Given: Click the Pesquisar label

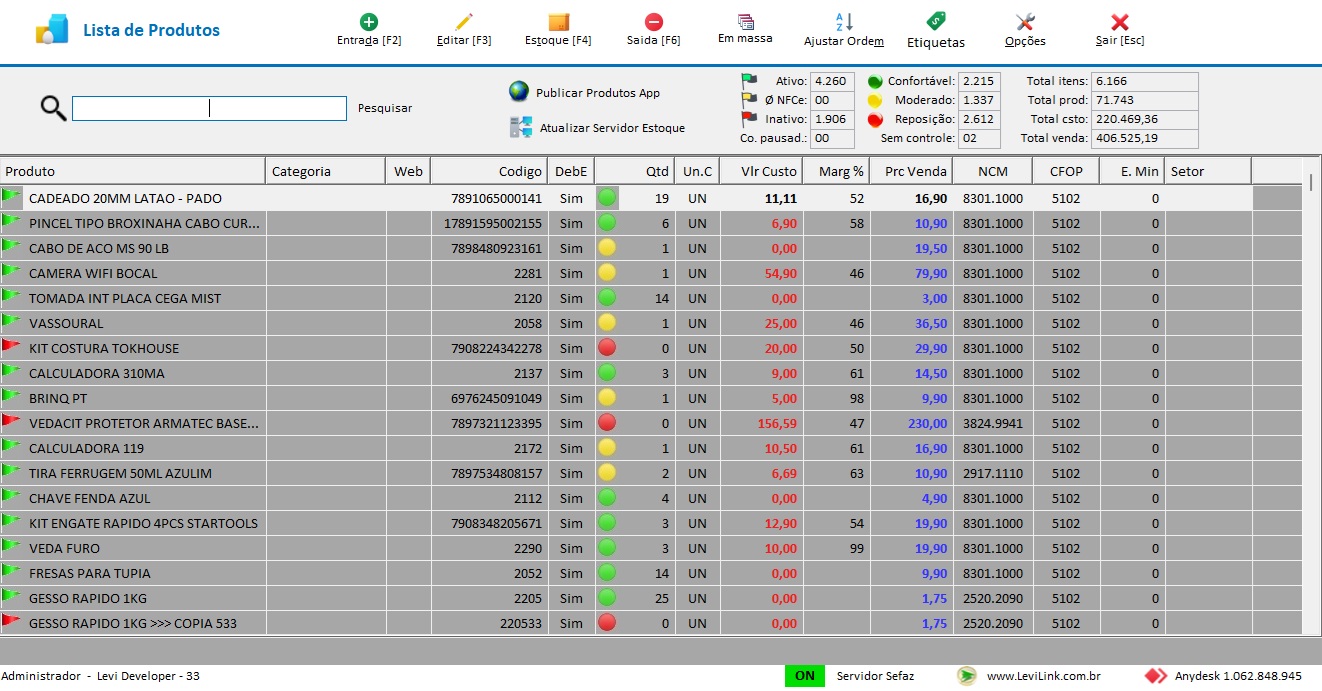Looking at the screenshot, I should 385,108.
